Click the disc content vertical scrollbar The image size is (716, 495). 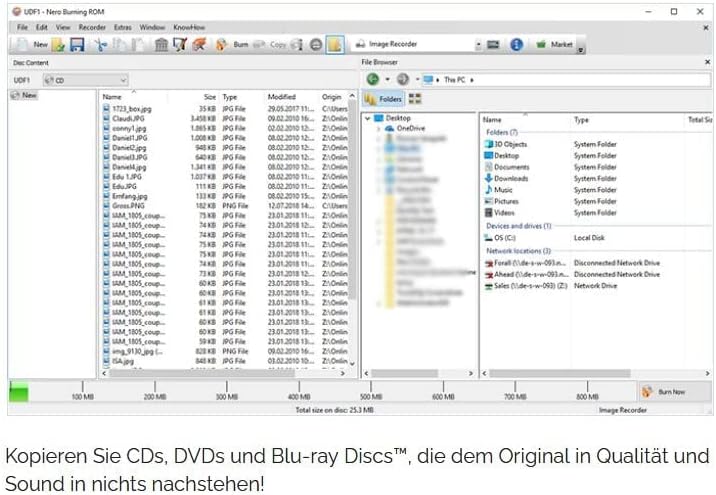(x=352, y=199)
